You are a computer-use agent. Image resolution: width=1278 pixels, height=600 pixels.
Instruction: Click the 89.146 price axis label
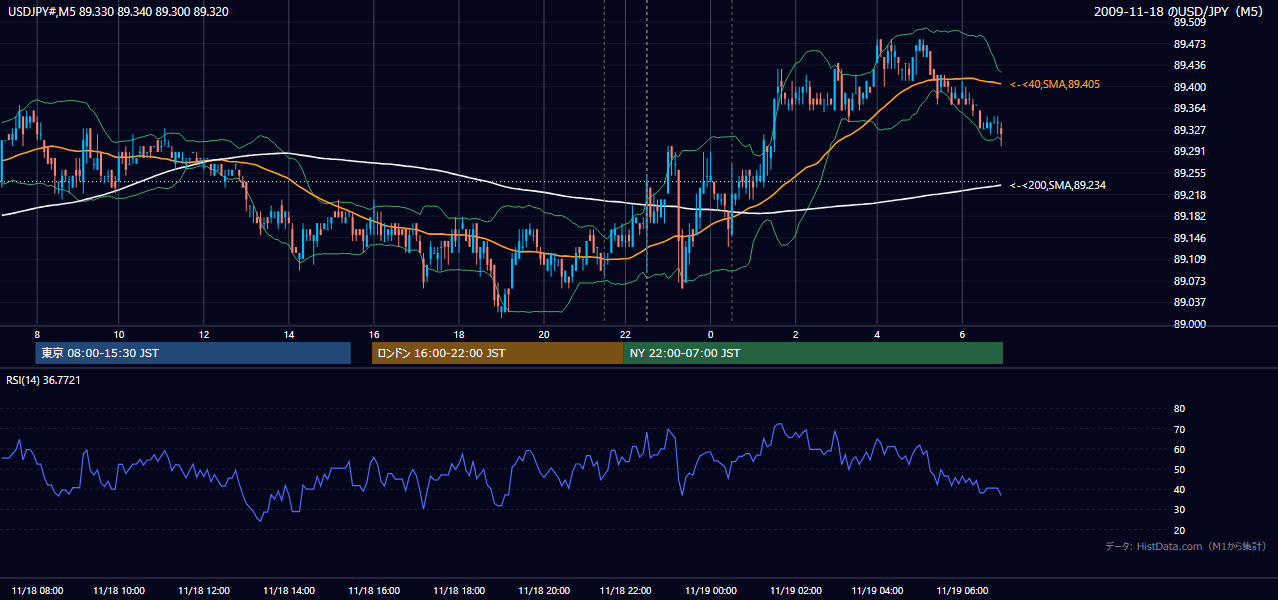[1189, 238]
